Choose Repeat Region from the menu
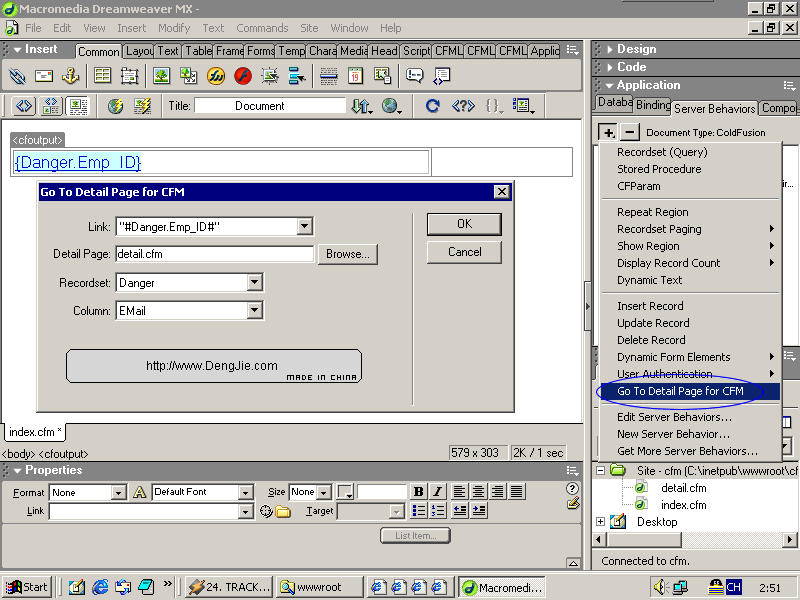The width and height of the screenshot is (800, 600). pos(653,212)
